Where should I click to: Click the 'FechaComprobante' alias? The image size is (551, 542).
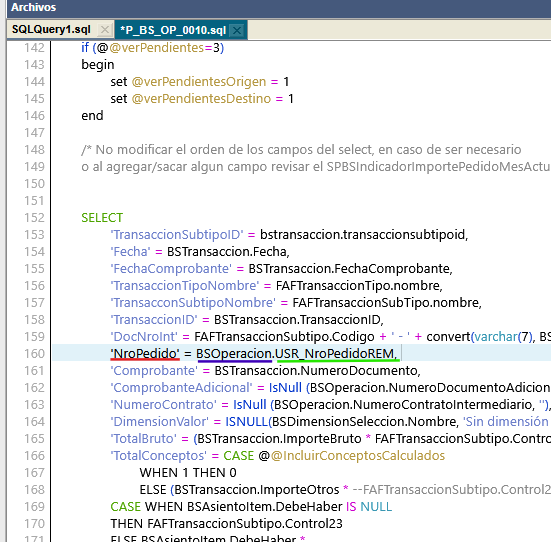tap(171, 269)
